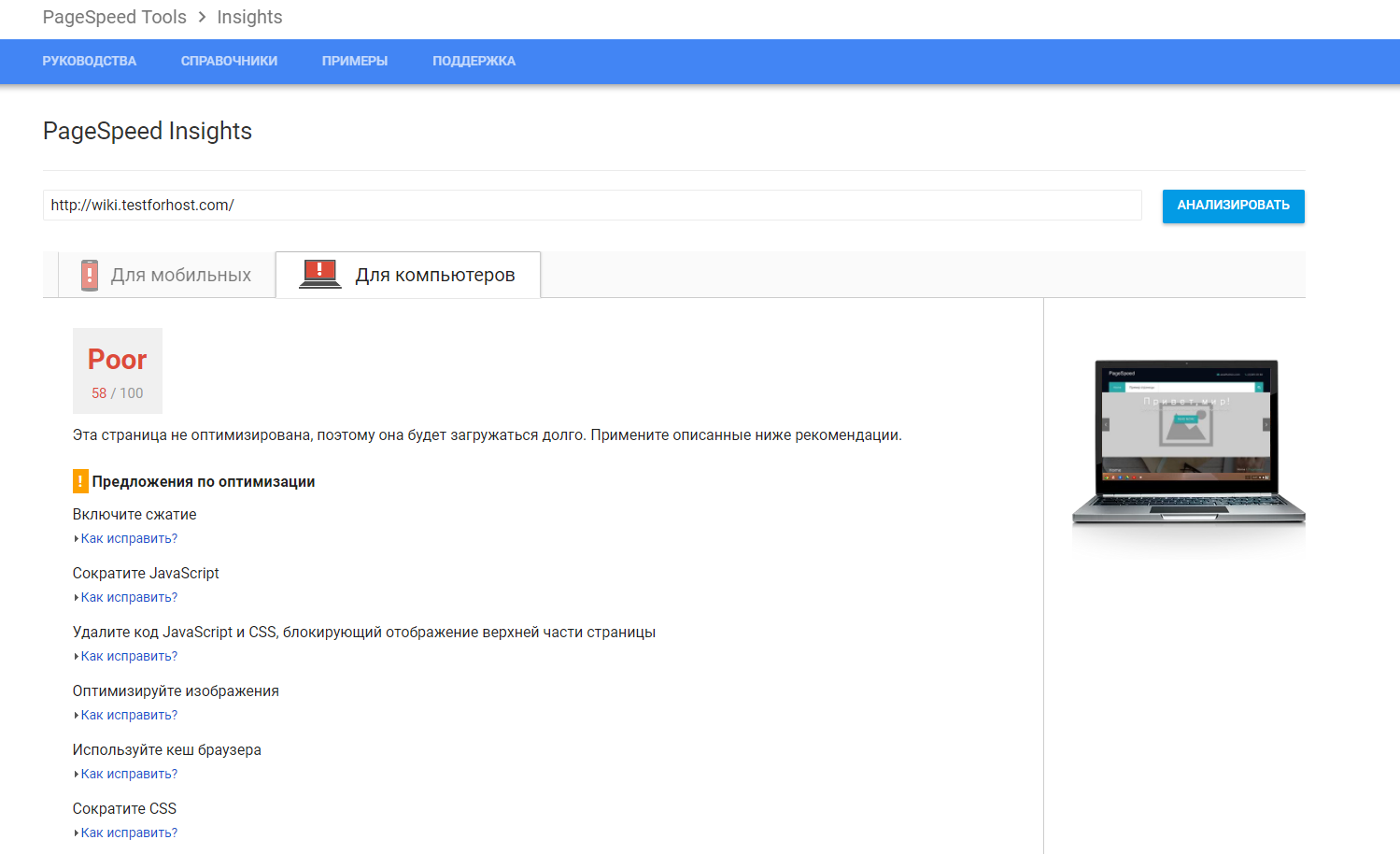
Task: Click the Сократите JavaScript text
Action: (x=146, y=574)
